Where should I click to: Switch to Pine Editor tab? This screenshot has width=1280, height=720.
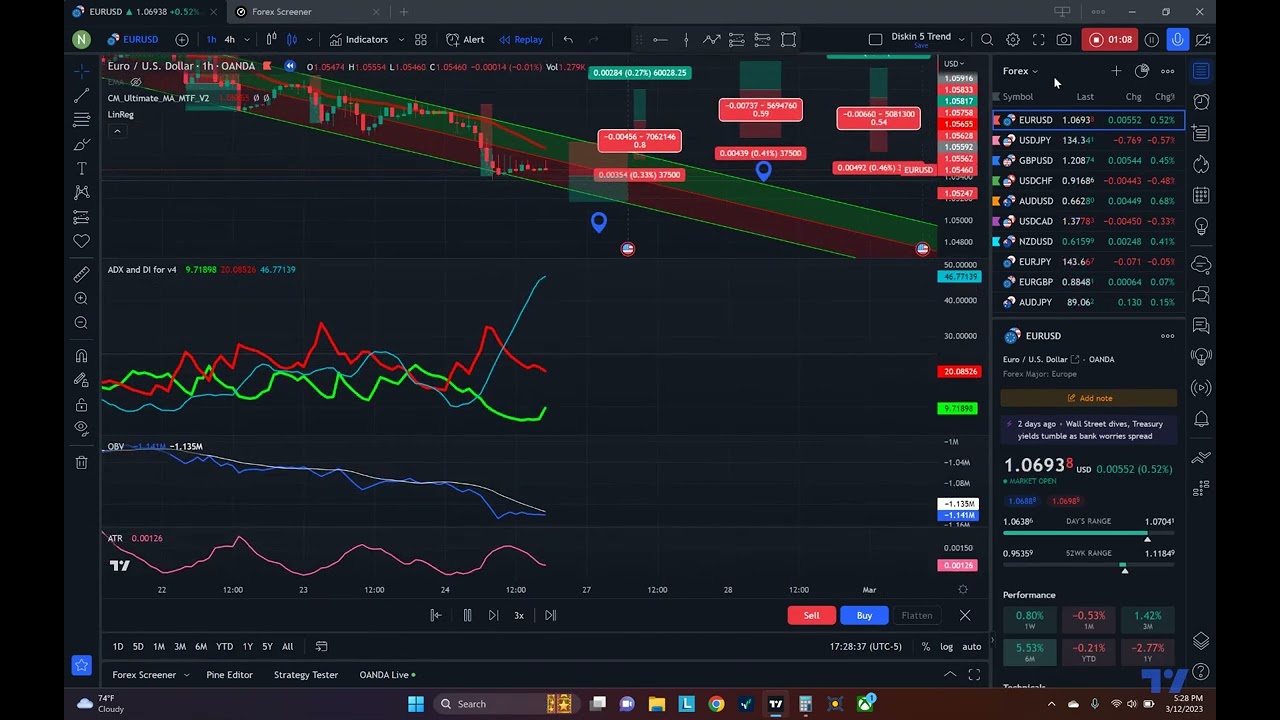[229, 675]
